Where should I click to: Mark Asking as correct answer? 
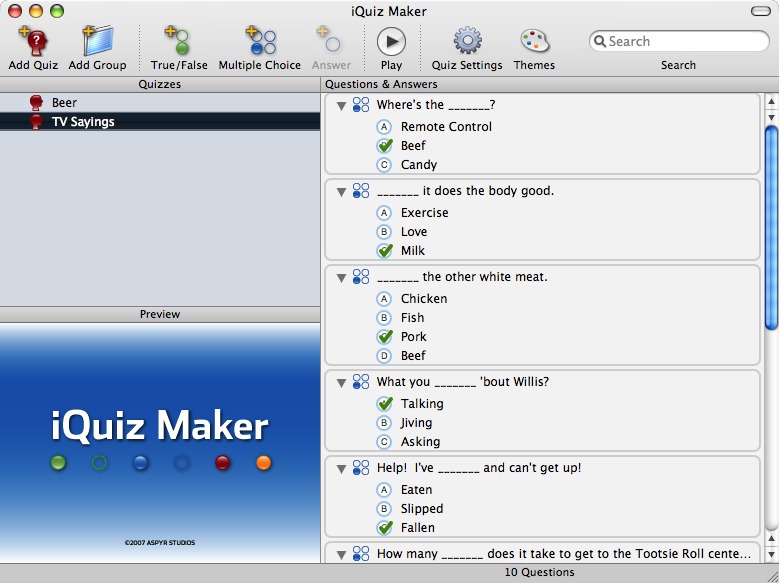(384, 442)
